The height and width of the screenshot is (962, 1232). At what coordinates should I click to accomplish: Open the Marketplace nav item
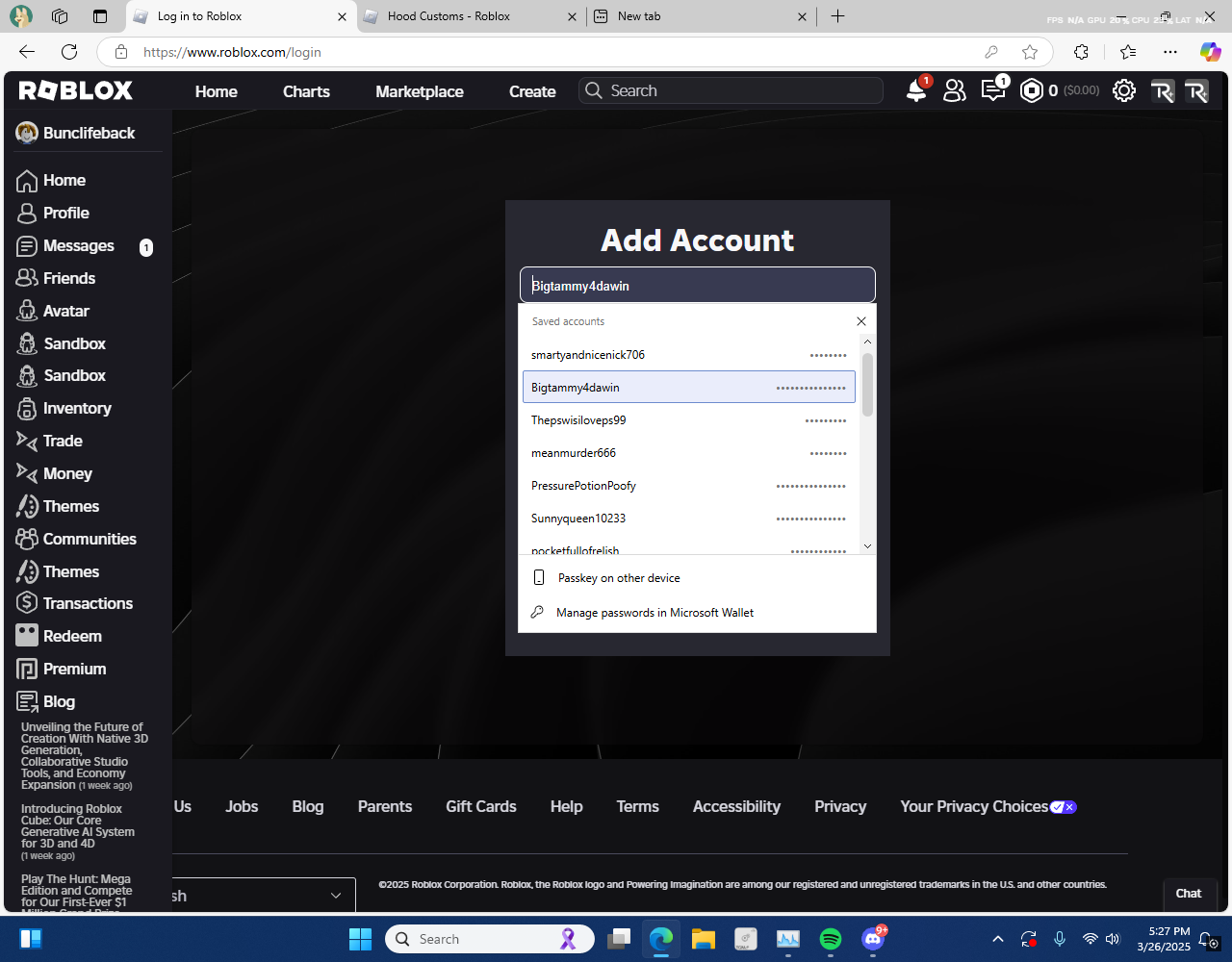pyautogui.click(x=420, y=91)
